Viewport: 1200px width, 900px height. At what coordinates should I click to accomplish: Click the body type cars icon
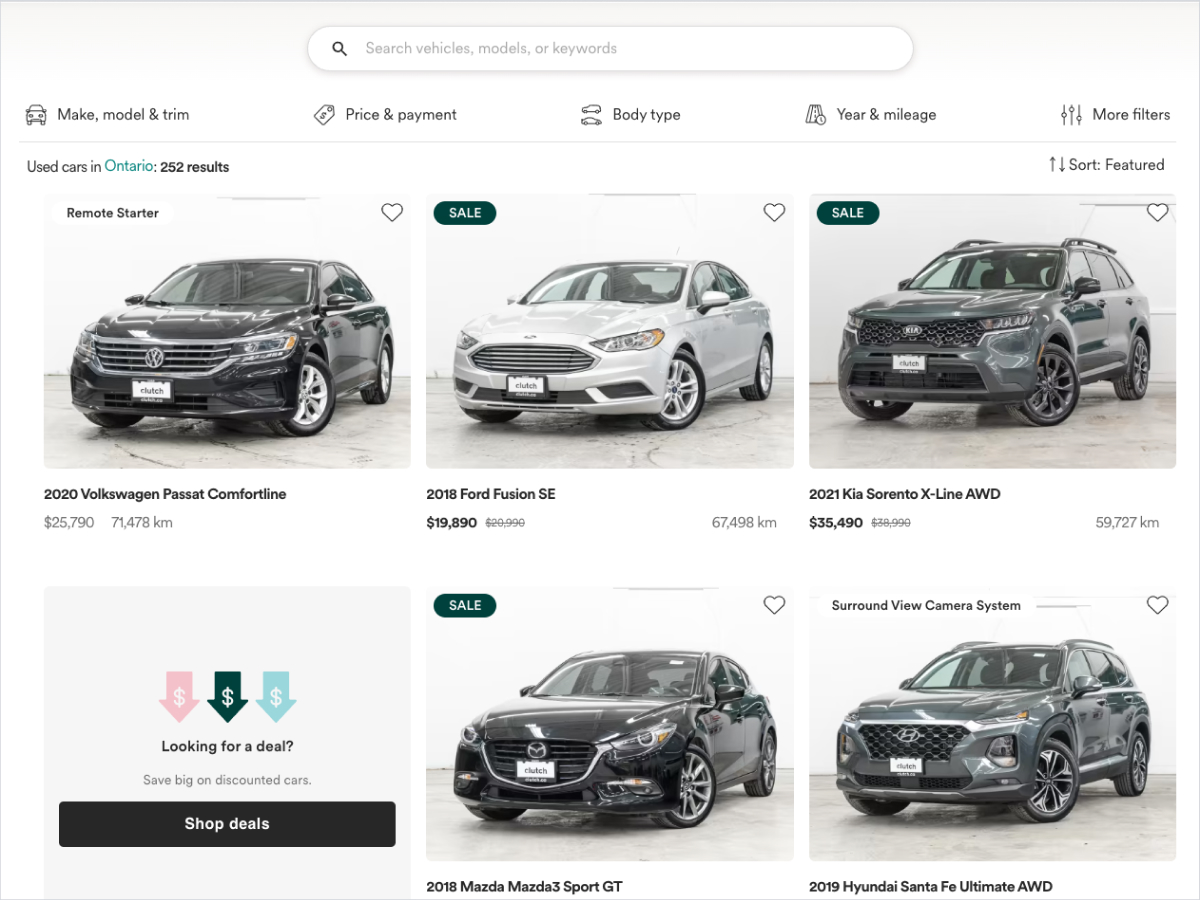(x=591, y=115)
